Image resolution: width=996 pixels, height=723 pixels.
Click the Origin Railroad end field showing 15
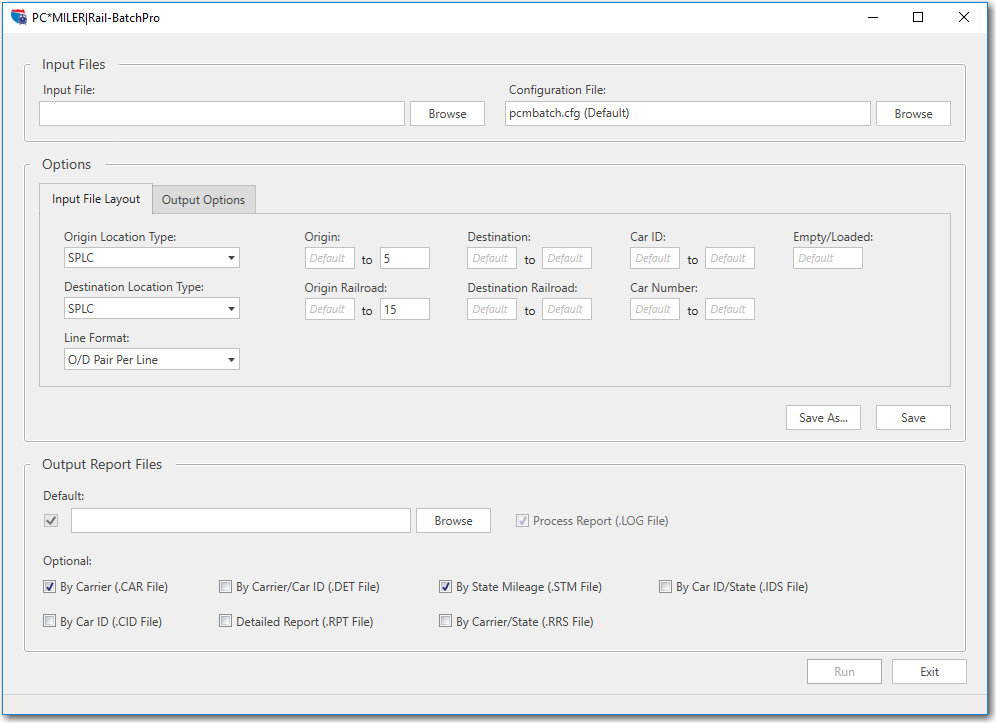tap(405, 309)
